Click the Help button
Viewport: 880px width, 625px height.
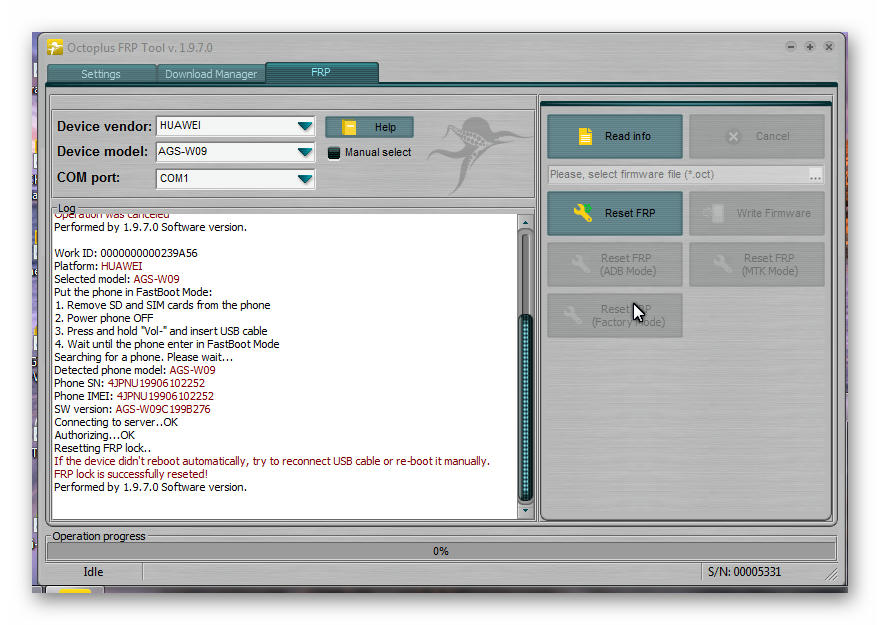pos(369,127)
